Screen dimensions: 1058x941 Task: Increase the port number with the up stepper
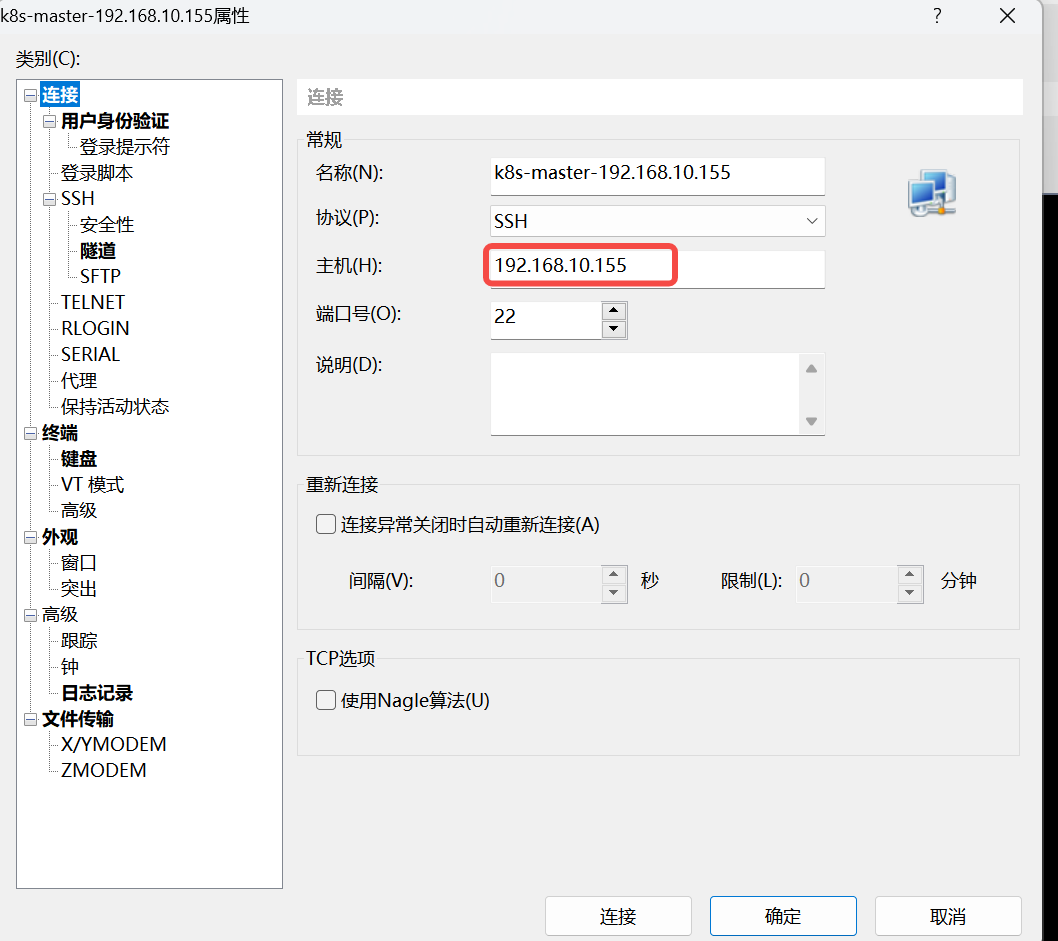pos(613,311)
